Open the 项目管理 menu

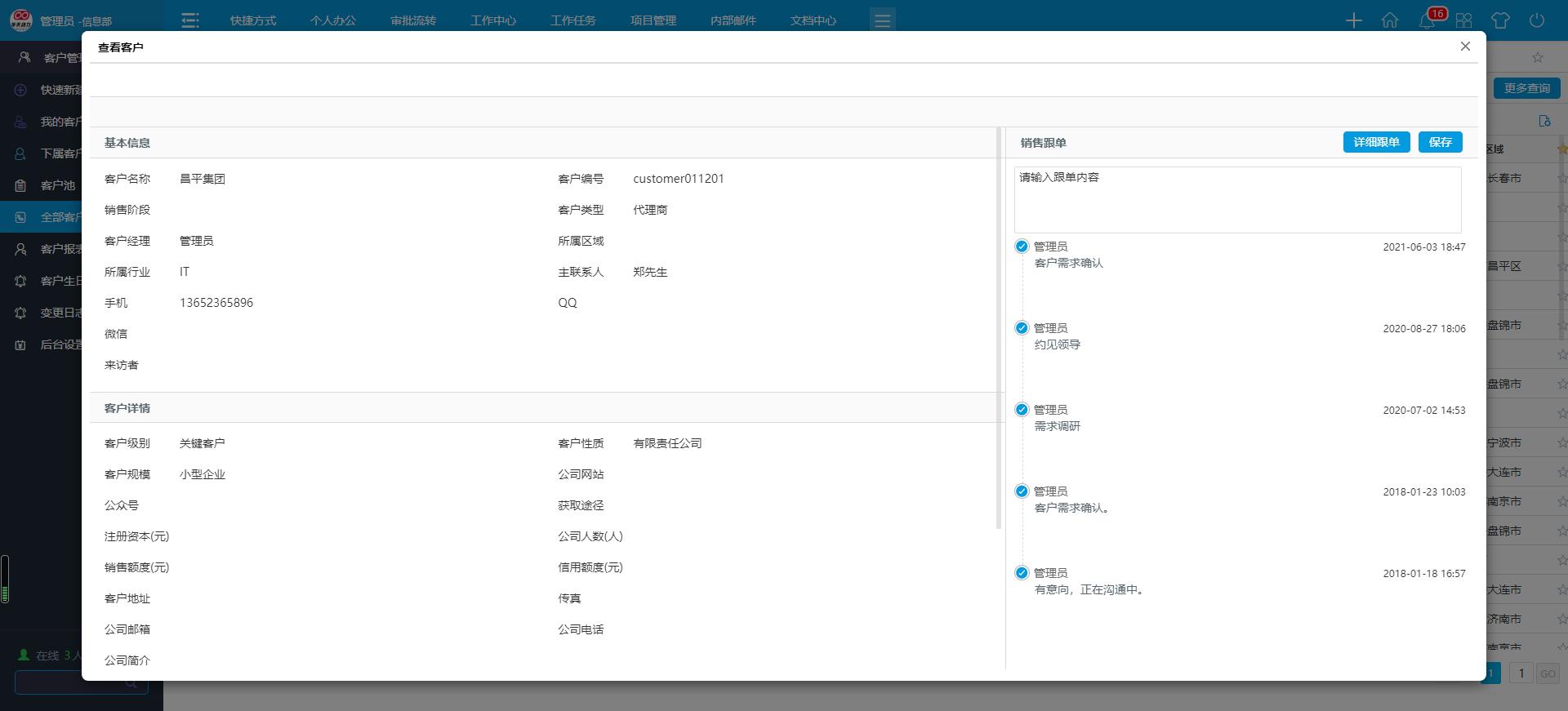pyautogui.click(x=653, y=20)
